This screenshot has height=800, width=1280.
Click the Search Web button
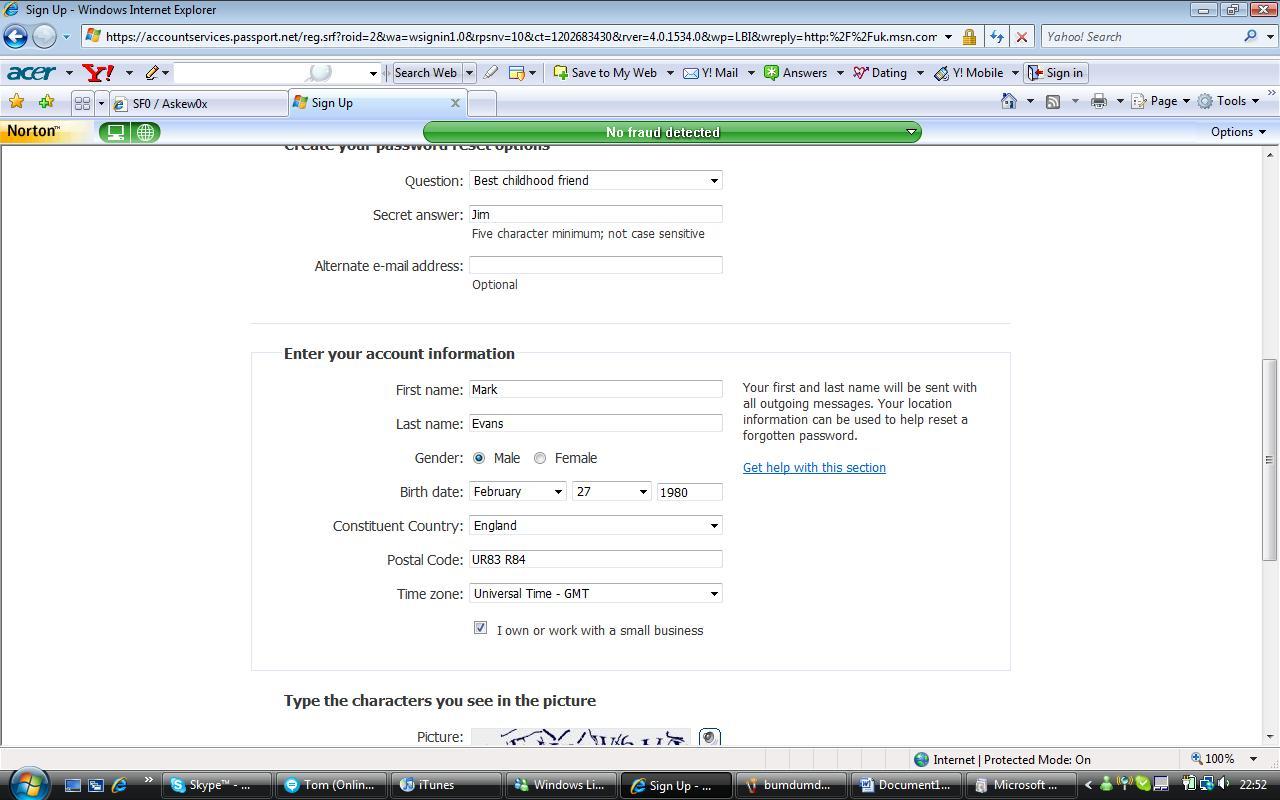pyautogui.click(x=425, y=73)
